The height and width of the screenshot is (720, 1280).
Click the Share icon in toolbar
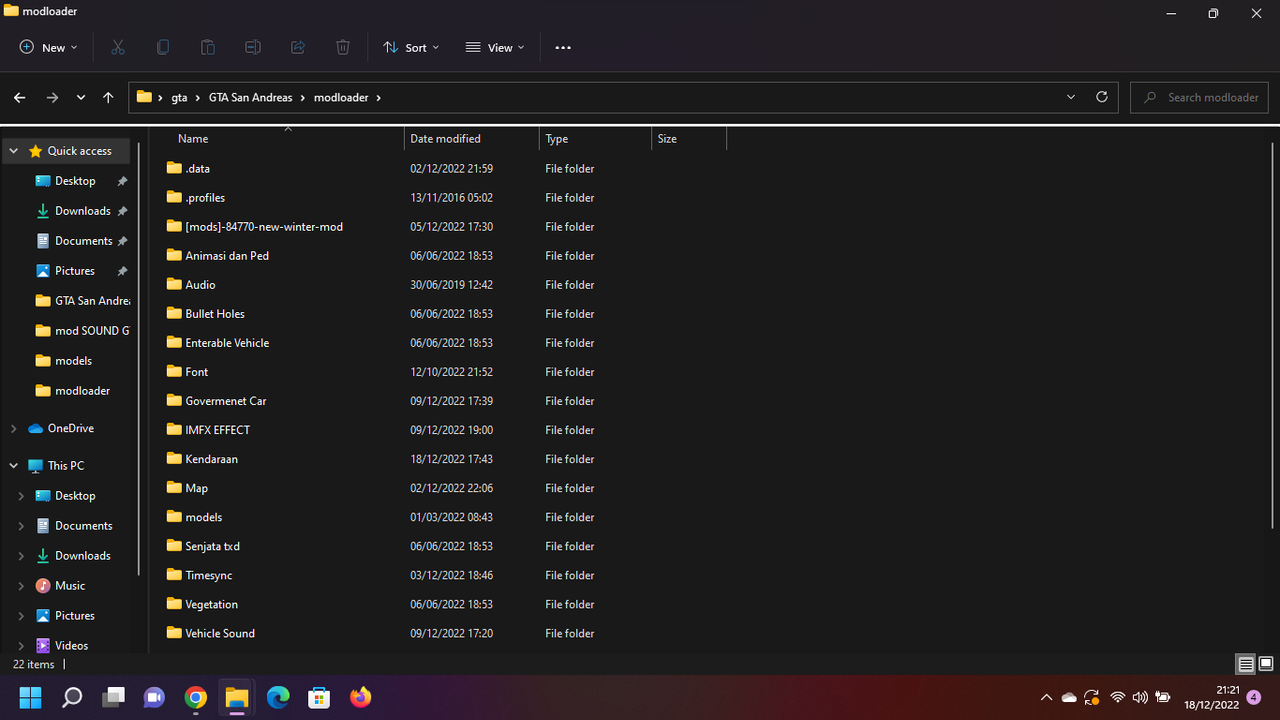point(298,47)
